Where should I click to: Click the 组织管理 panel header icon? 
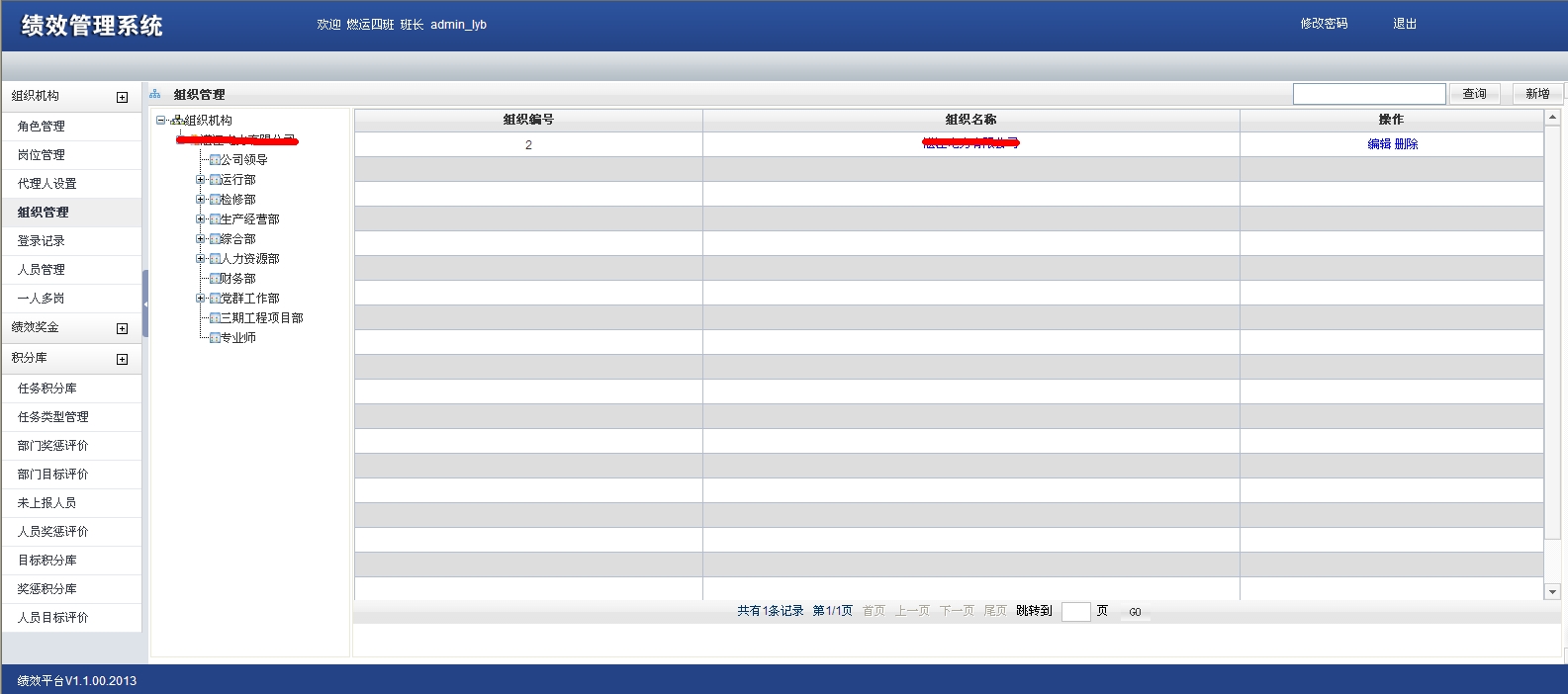(x=155, y=95)
